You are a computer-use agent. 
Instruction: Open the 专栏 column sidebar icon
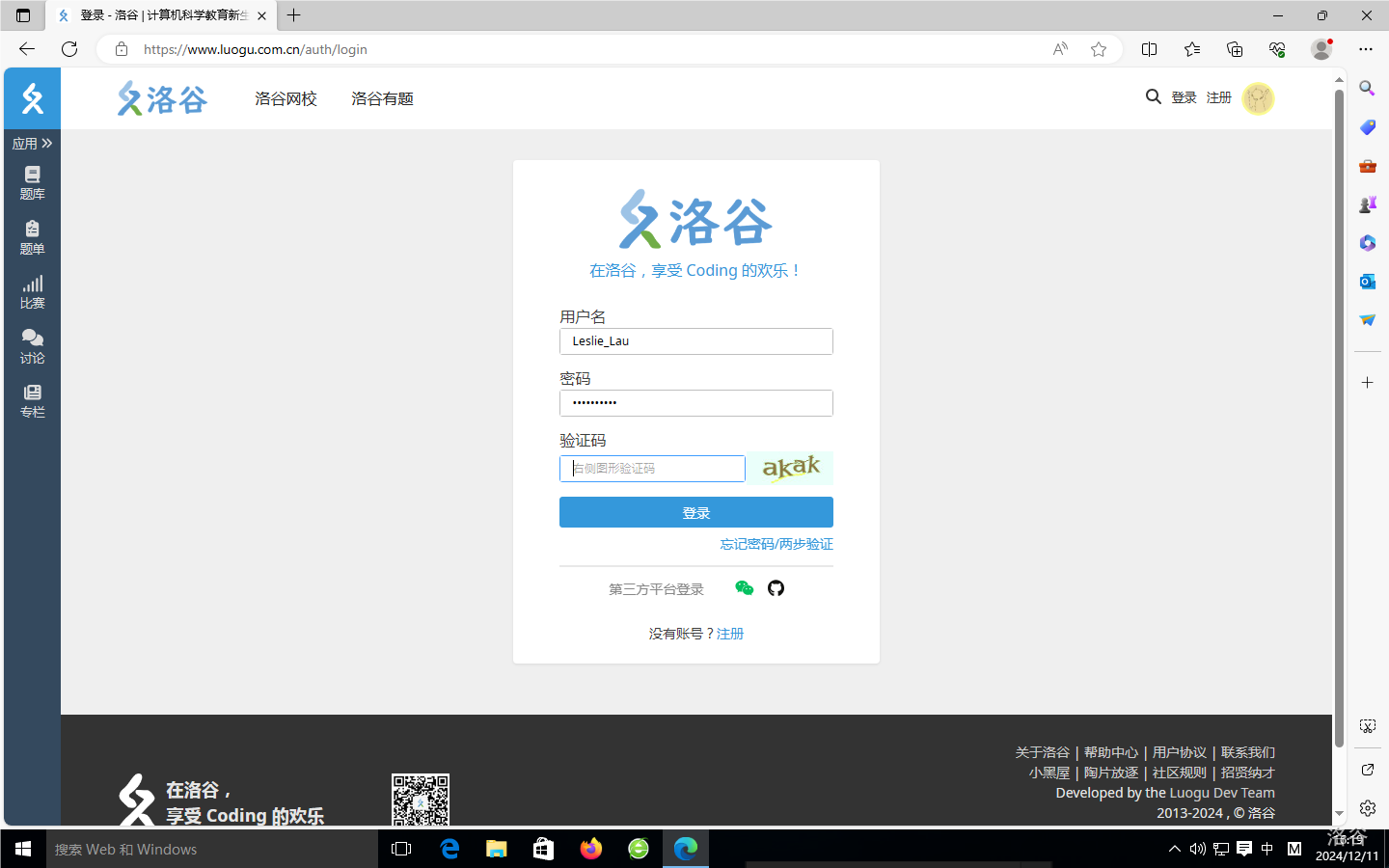tap(32, 399)
